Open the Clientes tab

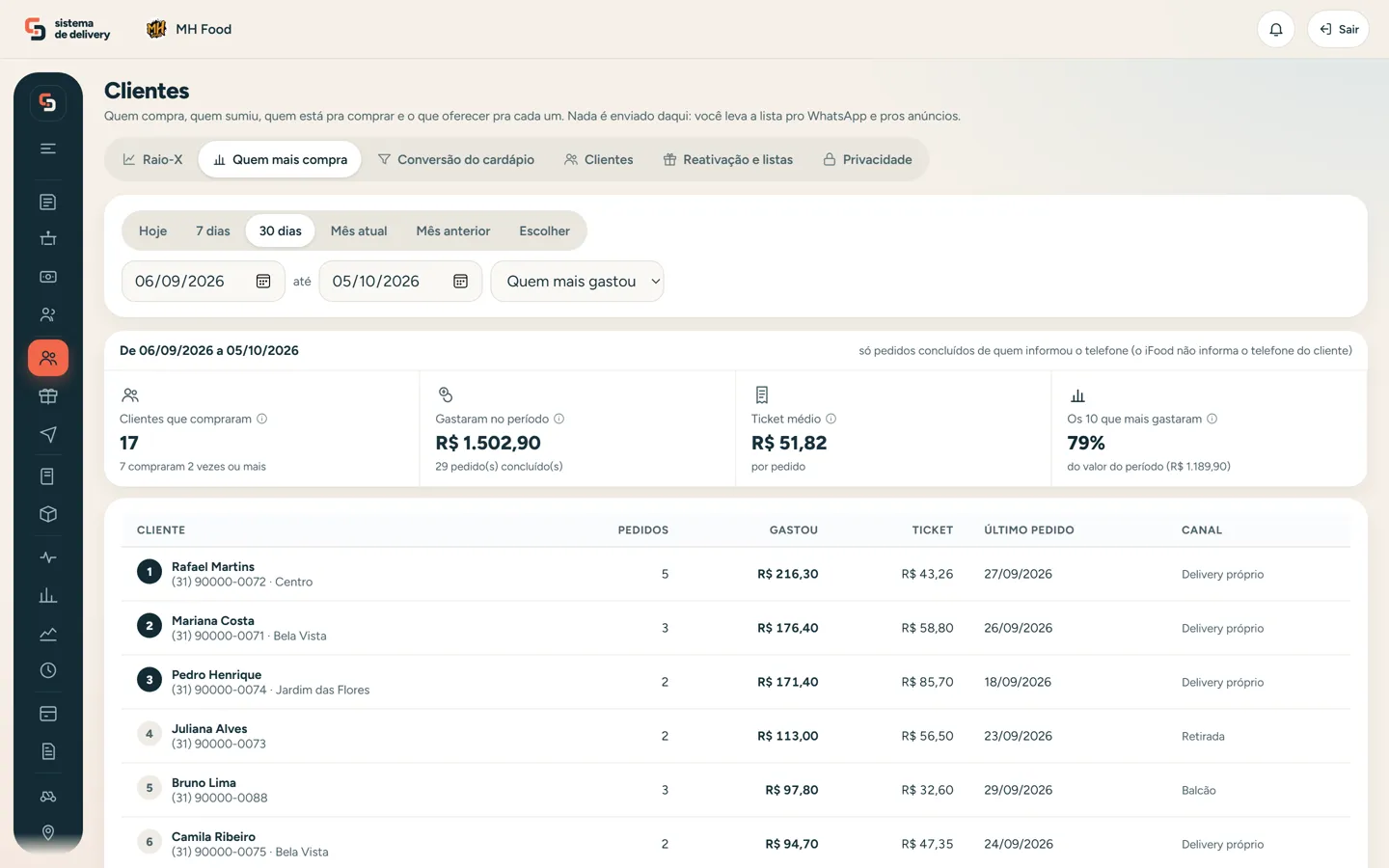click(599, 159)
